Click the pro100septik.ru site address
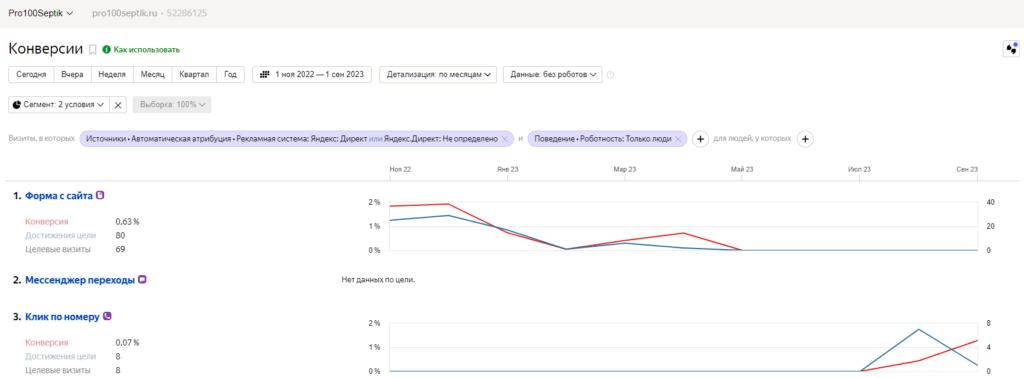 tap(125, 13)
